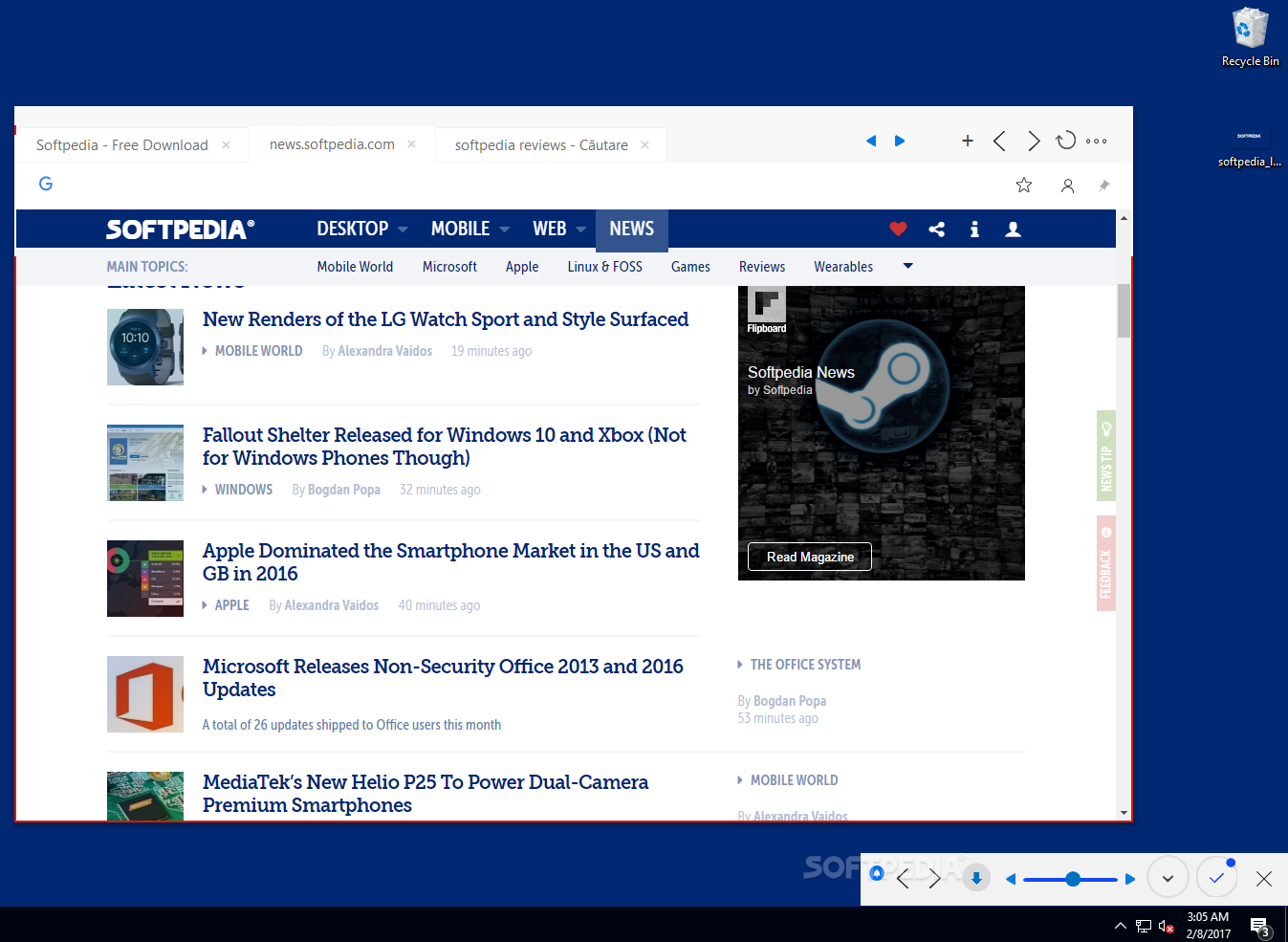Open the Recycle Bin desktop icon
Image resolution: width=1288 pixels, height=942 pixels.
(x=1251, y=37)
